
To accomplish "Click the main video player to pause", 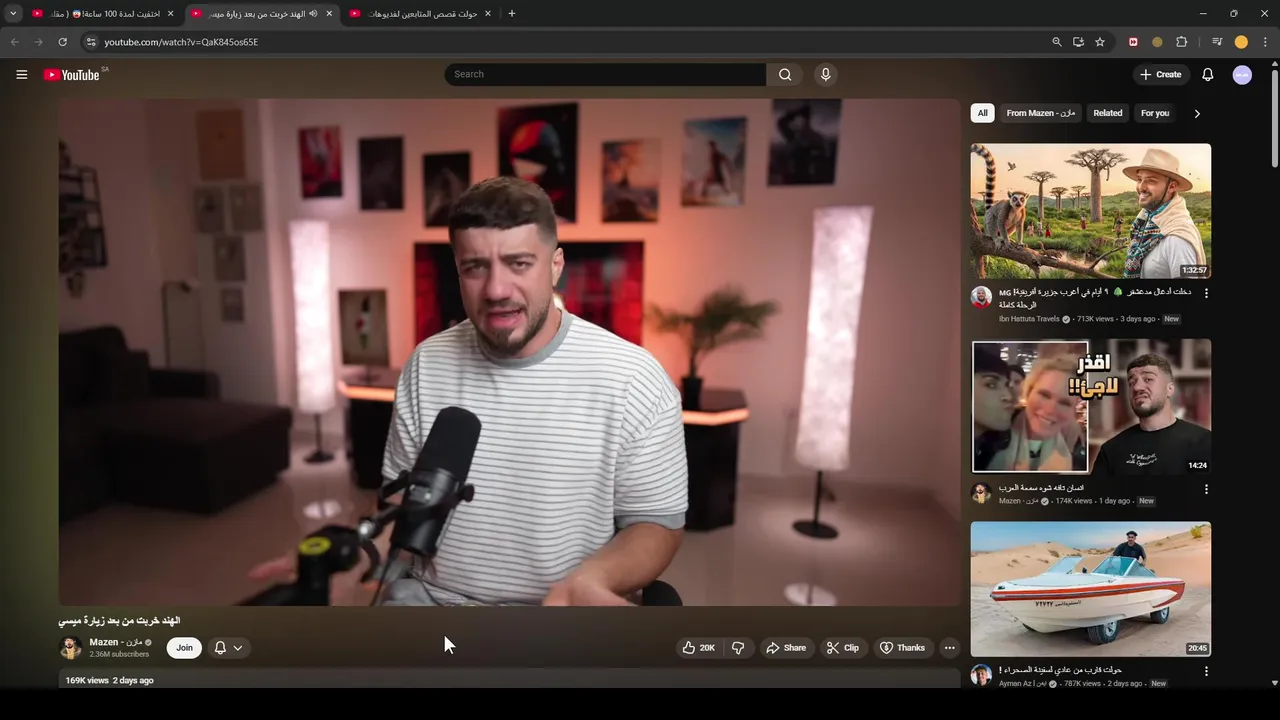I will pos(509,352).
